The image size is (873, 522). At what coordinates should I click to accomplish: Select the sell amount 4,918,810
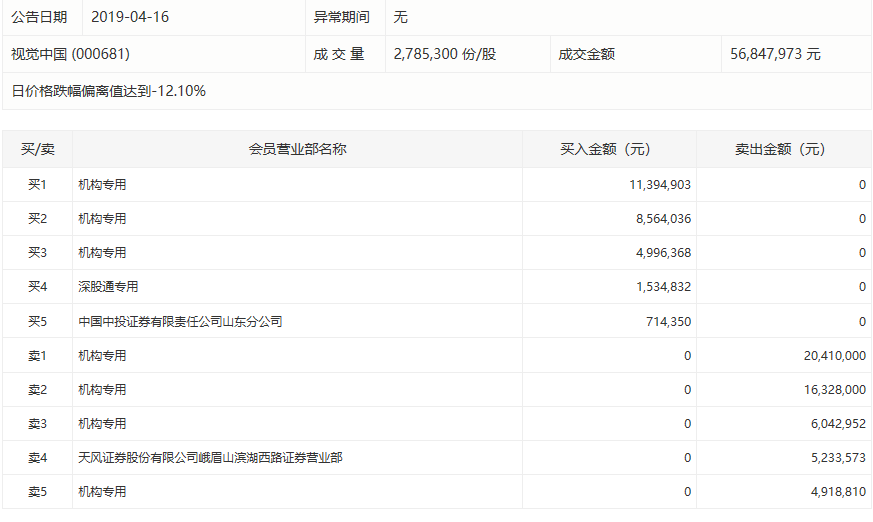(835, 492)
